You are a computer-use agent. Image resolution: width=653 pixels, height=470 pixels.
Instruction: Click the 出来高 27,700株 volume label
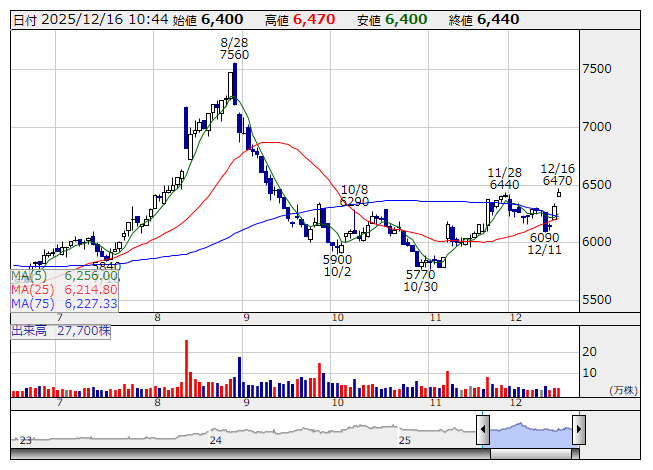60,329
